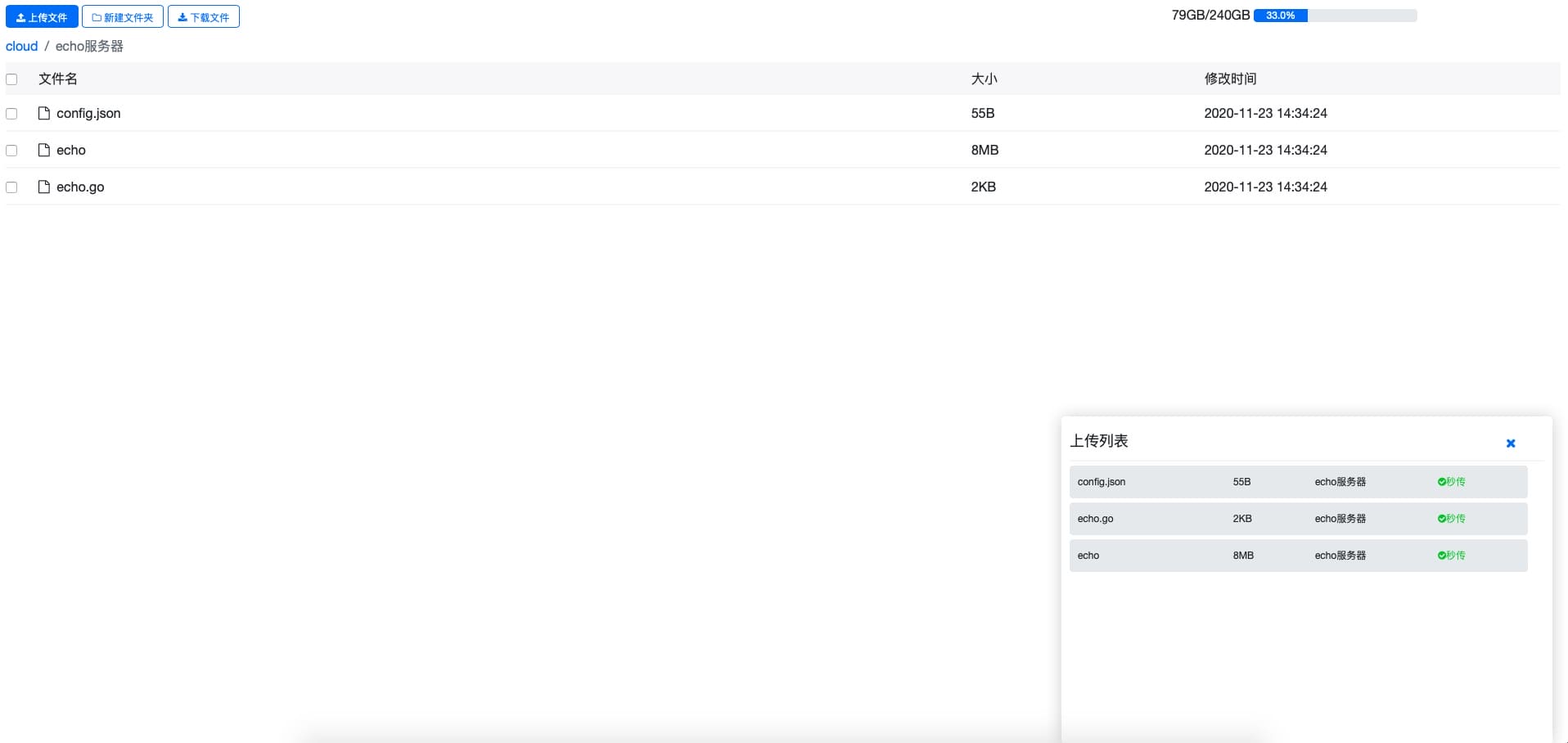This screenshot has height=743, width=1568.
Task: Click the file icon beside echo
Action: click(44, 150)
